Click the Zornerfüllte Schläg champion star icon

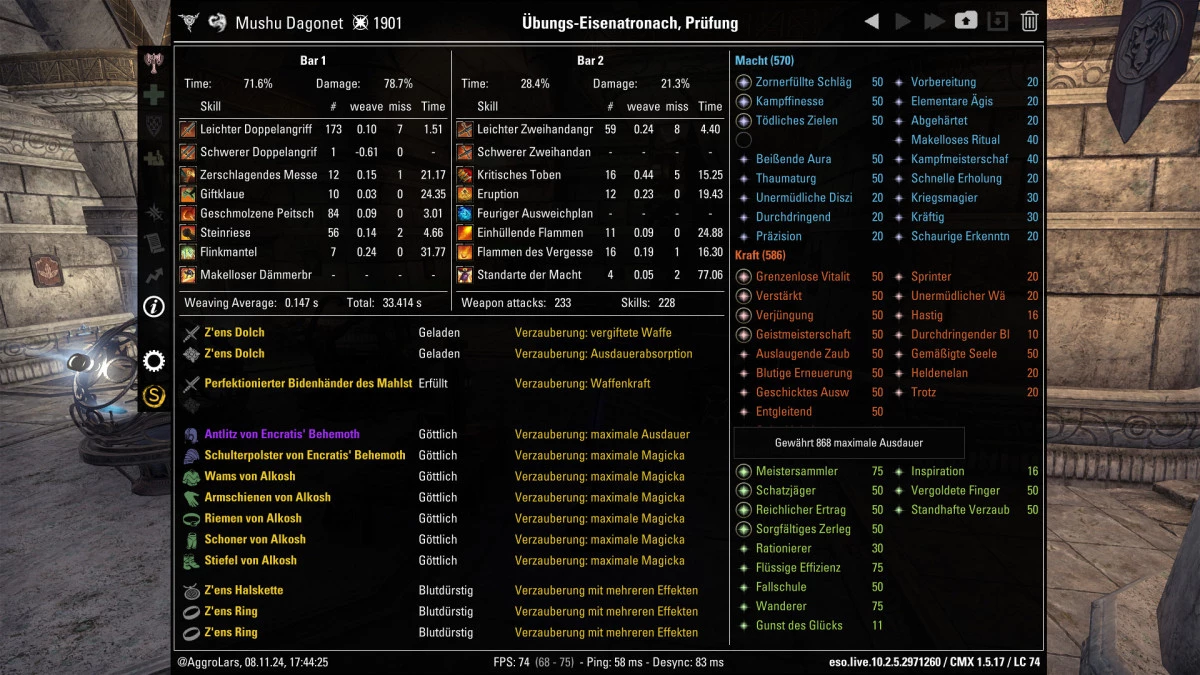tap(743, 82)
